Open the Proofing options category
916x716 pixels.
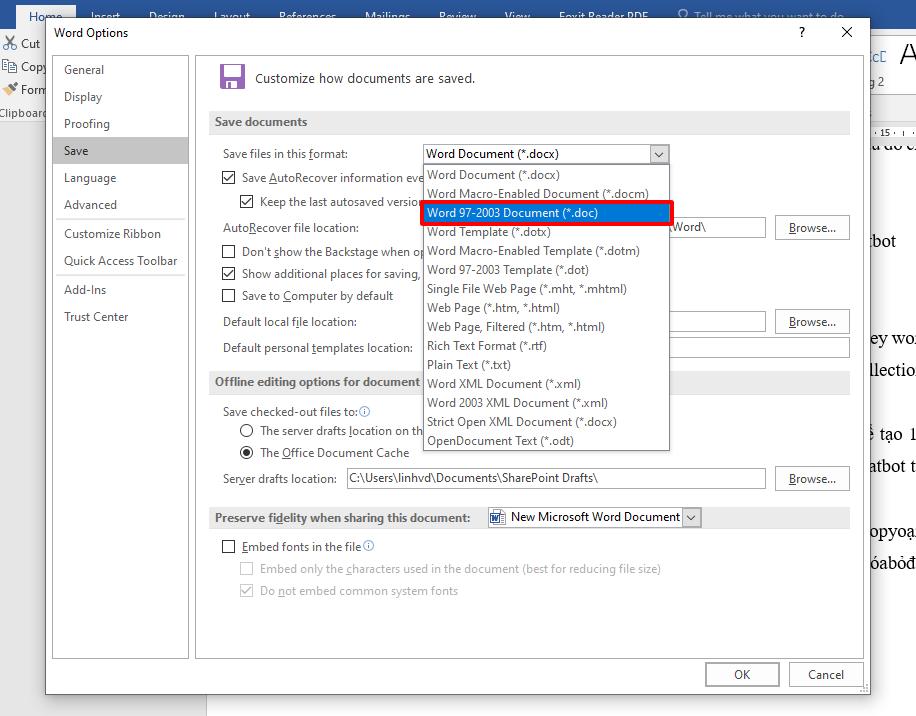pyautogui.click(x=120, y=124)
